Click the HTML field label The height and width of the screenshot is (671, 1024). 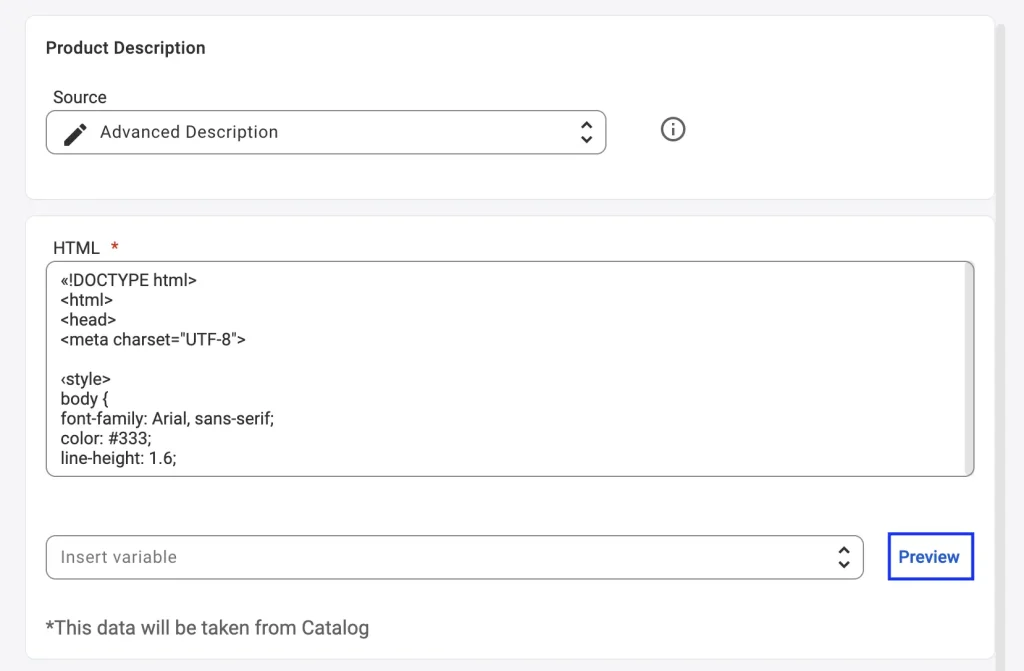click(x=76, y=247)
